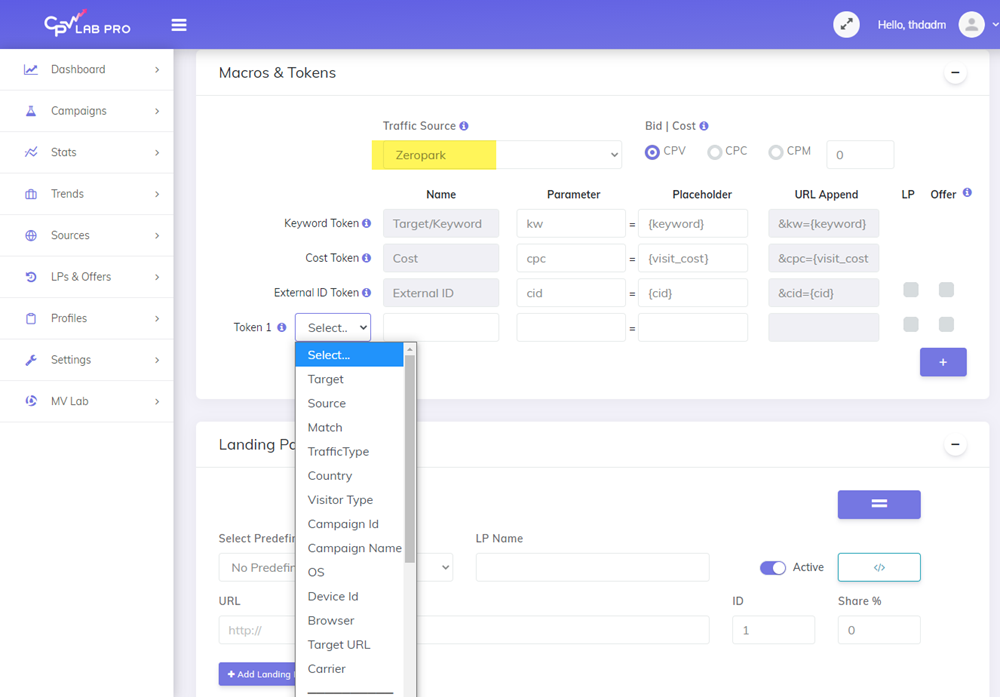Viewport: 1000px width, 697px height.
Task: Check the LP box for Token 1
Action: pyautogui.click(x=911, y=324)
